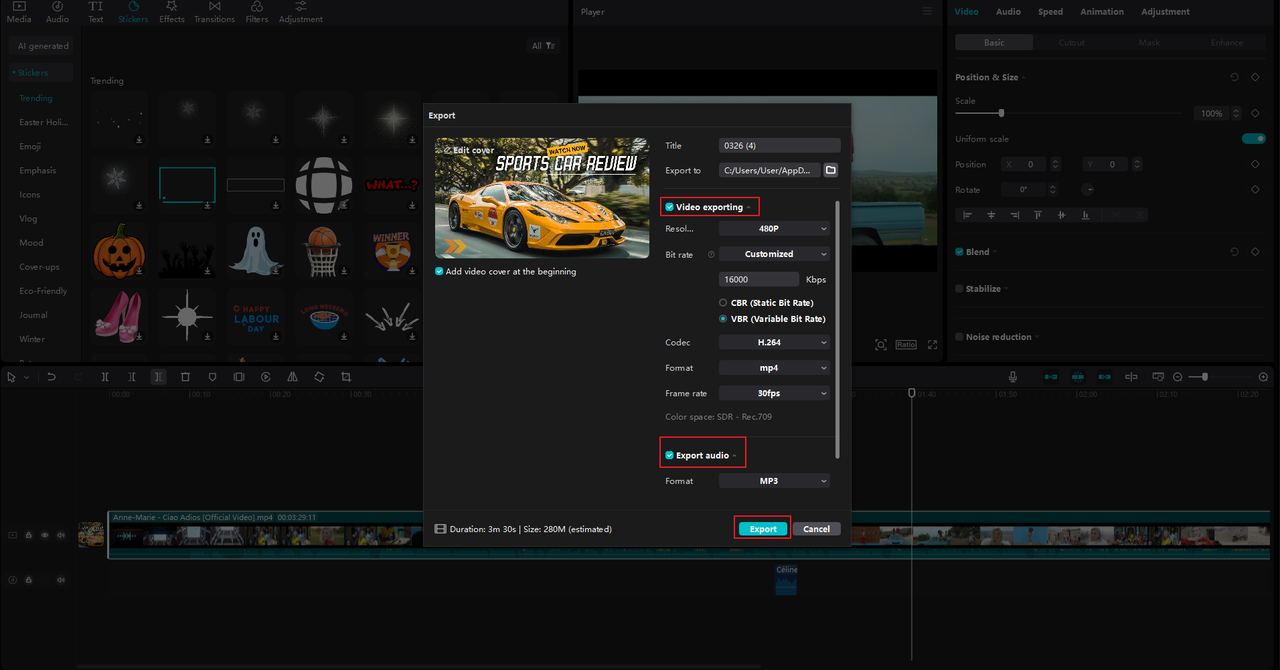Click the player Ratio button
The width and height of the screenshot is (1280, 670).
coord(906,344)
